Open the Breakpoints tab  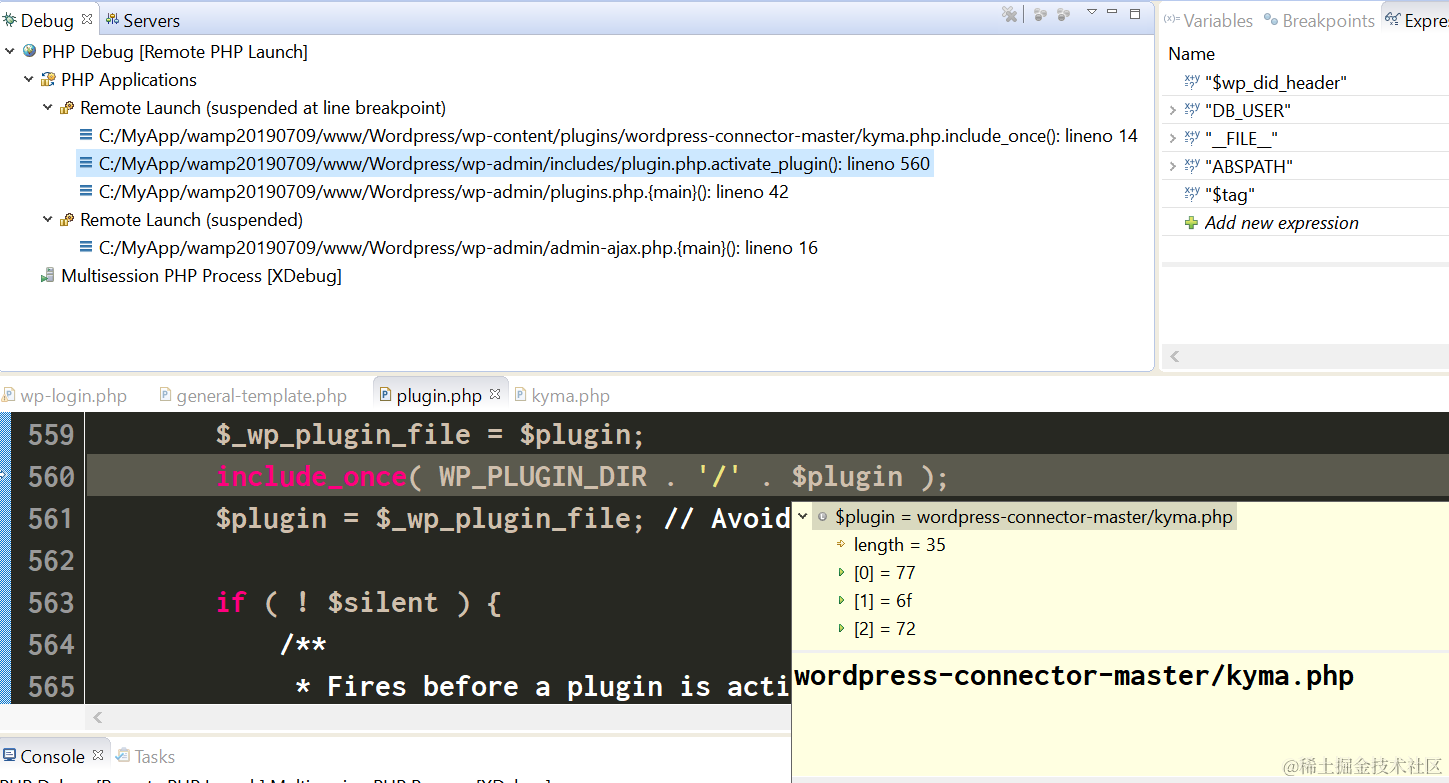point(1319,20)
